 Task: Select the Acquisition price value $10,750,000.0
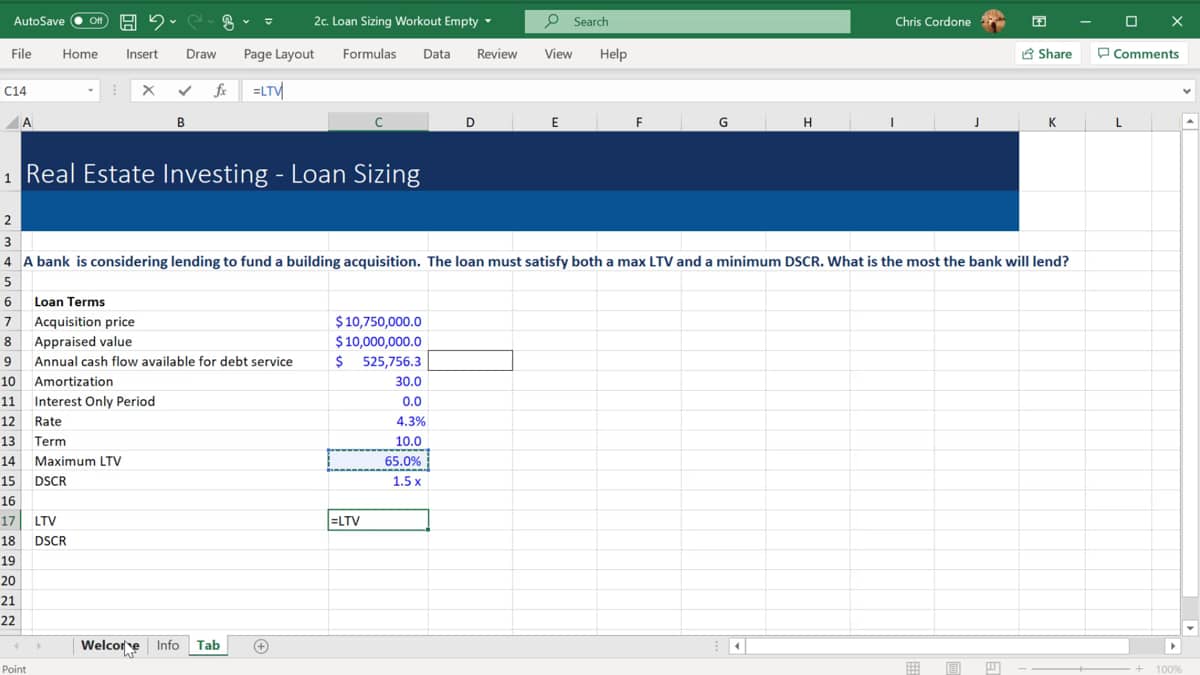[x=378, y=321]
